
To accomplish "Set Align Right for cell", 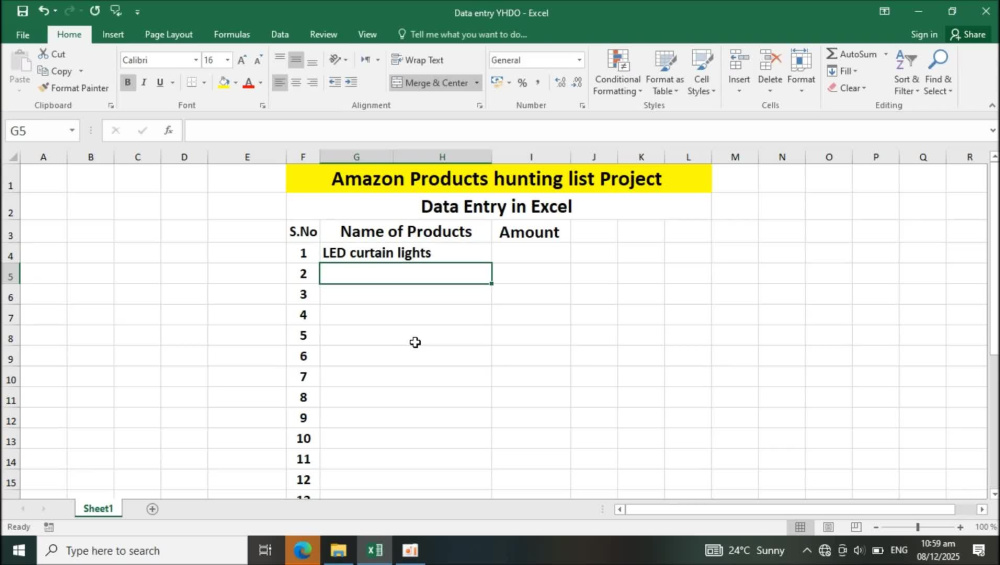I will point(312,82).
